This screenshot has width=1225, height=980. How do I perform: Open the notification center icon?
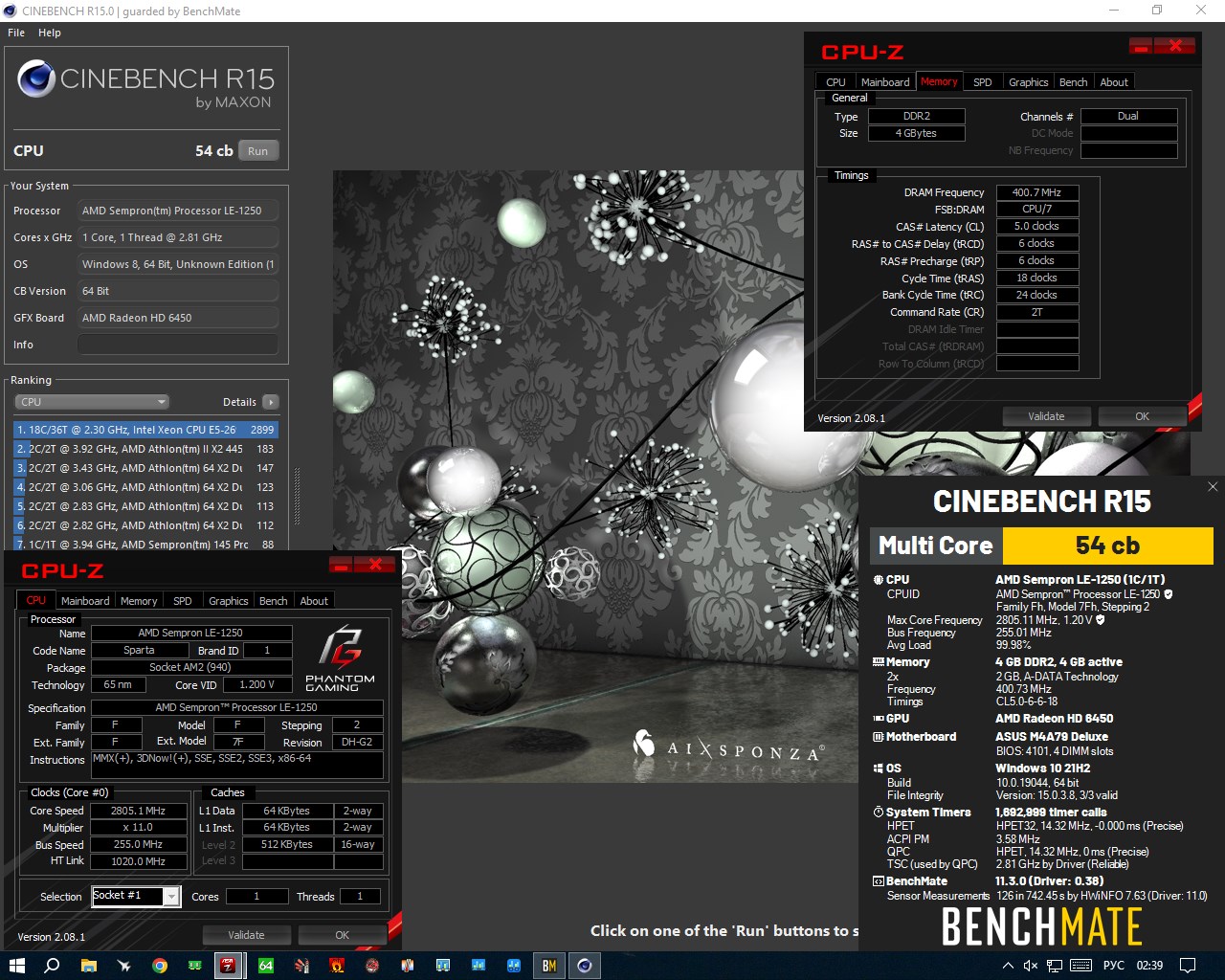coord(1188,966)
